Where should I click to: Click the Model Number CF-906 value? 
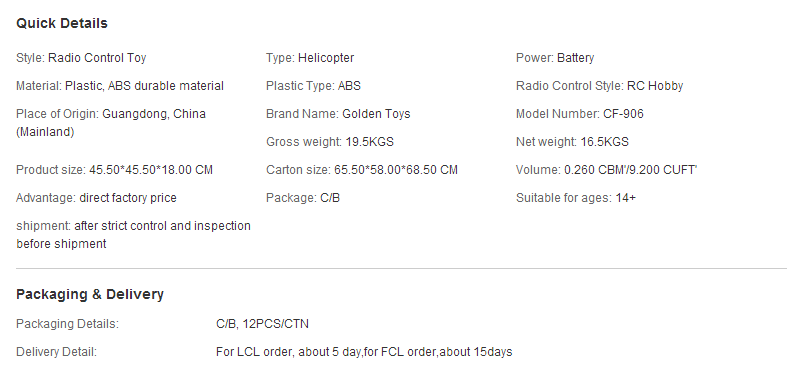[623, 114]
